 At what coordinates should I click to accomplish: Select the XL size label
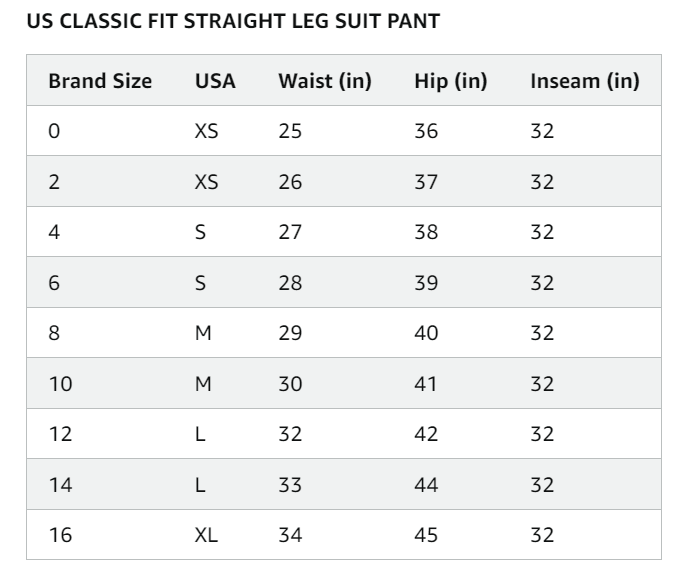pyautogui.click(x=205, y=535)
